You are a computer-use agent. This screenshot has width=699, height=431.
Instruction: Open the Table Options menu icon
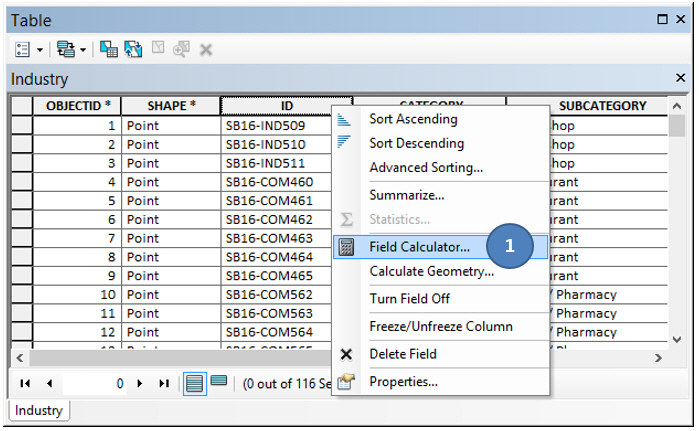click(x=22, y=49)
